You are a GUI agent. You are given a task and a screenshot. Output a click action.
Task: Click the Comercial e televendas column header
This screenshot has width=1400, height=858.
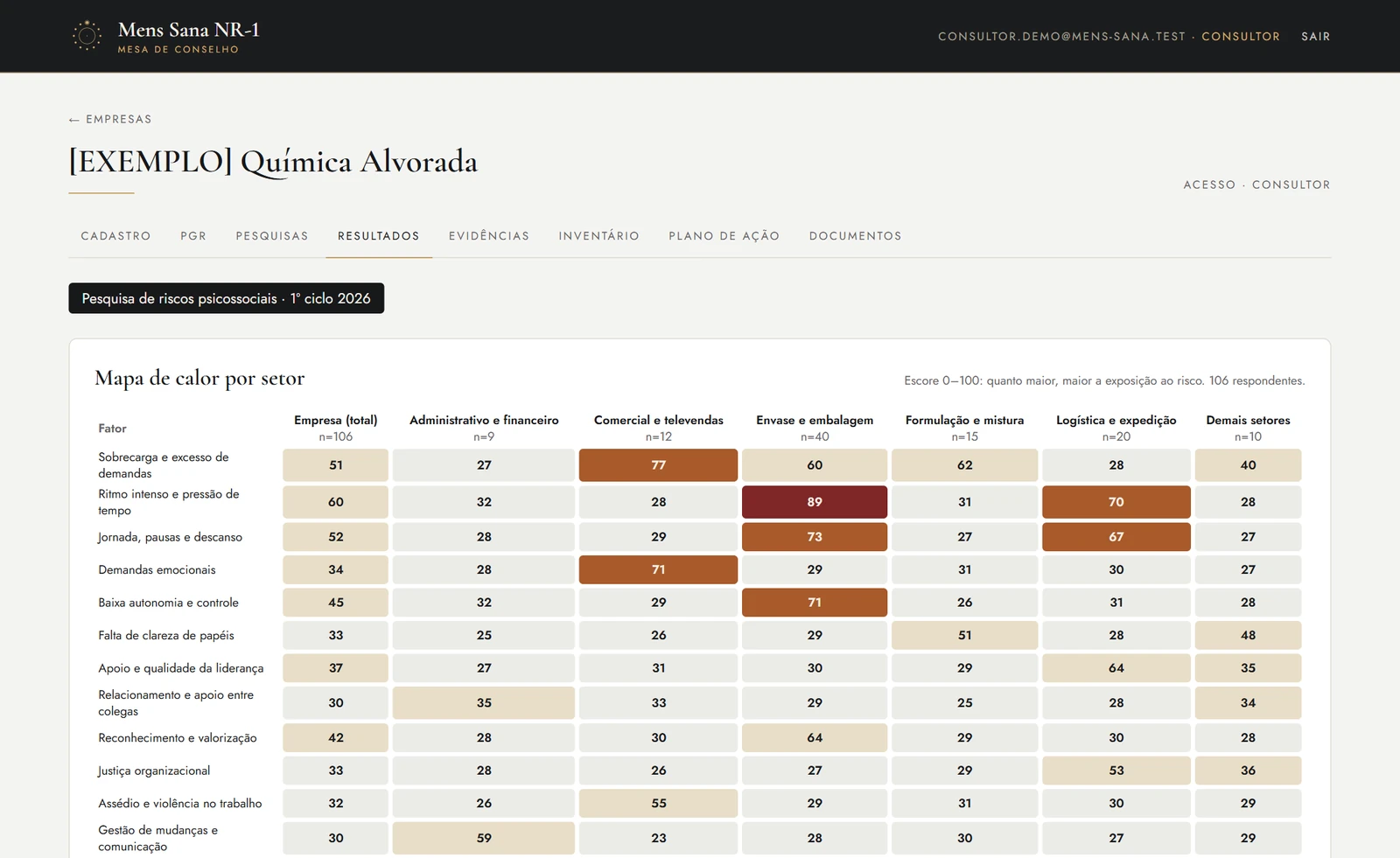point(659,428)
